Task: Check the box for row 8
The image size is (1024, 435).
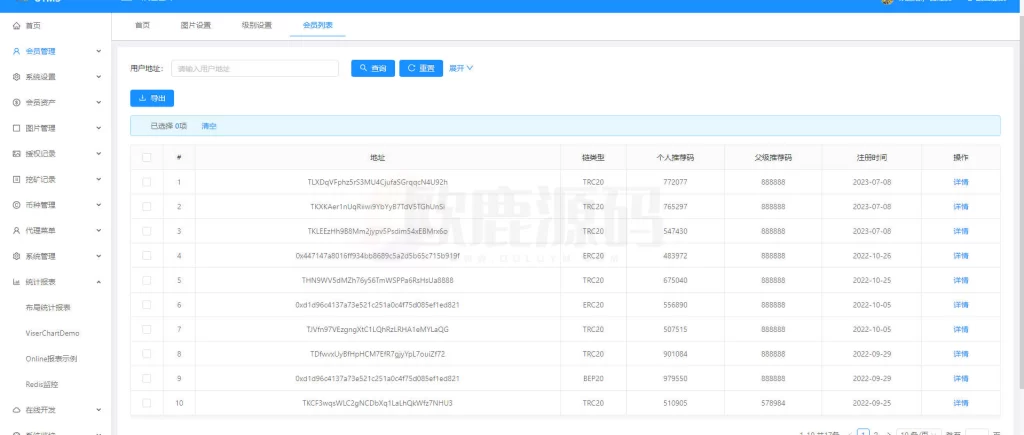Action: [x=146, y=354]
